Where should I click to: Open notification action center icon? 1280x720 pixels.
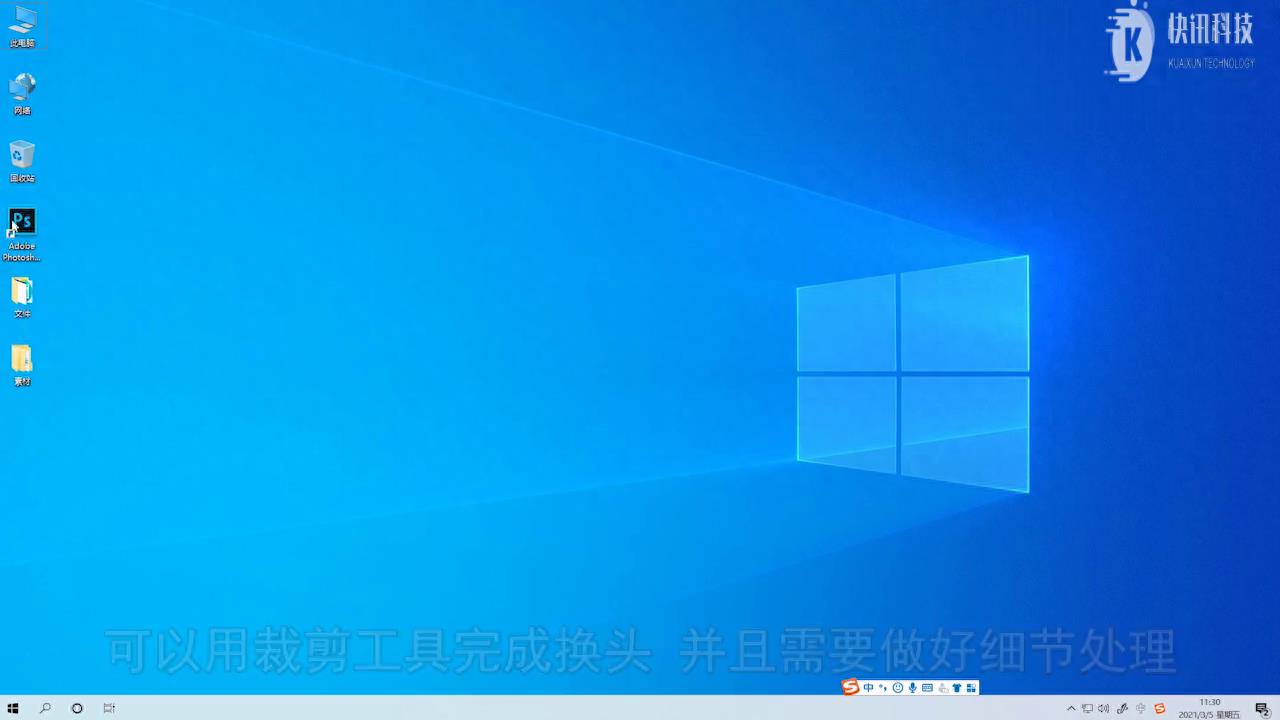[1262, 708]
